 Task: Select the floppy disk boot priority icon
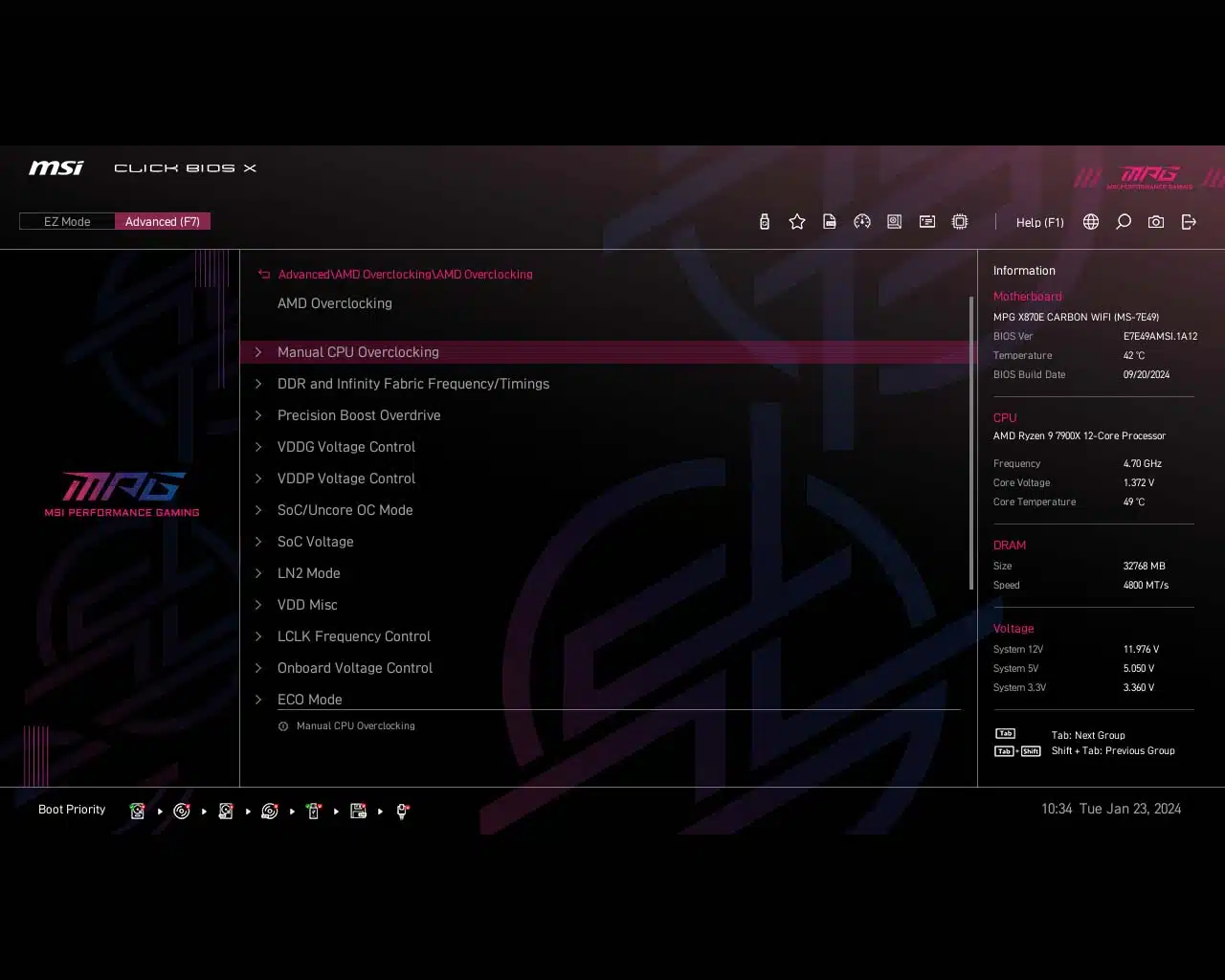click(359, 811)
